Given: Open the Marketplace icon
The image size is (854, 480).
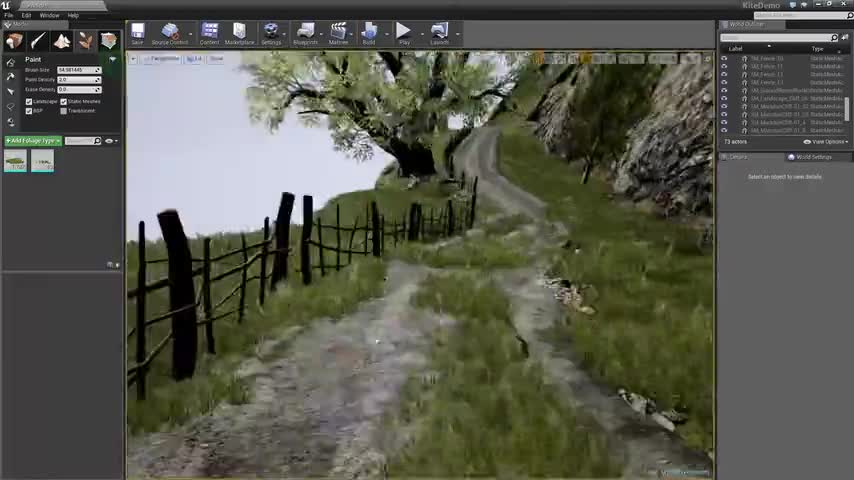Looking at the screenshot, I should tap(239, 33).
